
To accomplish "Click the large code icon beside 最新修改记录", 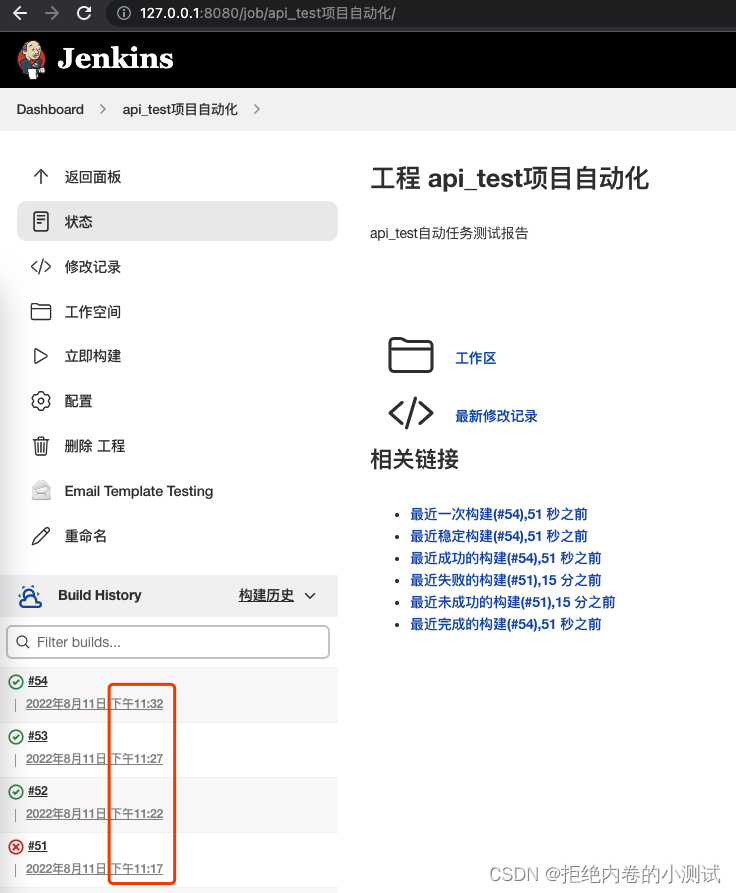I will click(411, 413).
